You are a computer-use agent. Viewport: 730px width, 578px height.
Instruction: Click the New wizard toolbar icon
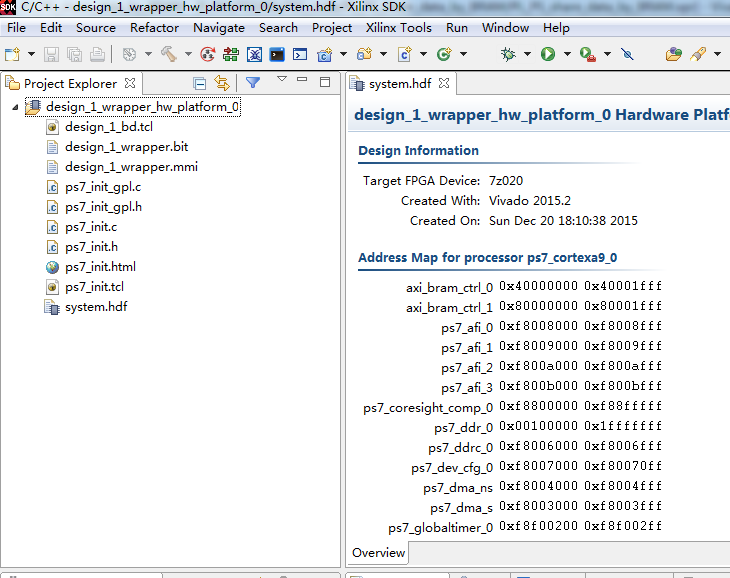13,54
